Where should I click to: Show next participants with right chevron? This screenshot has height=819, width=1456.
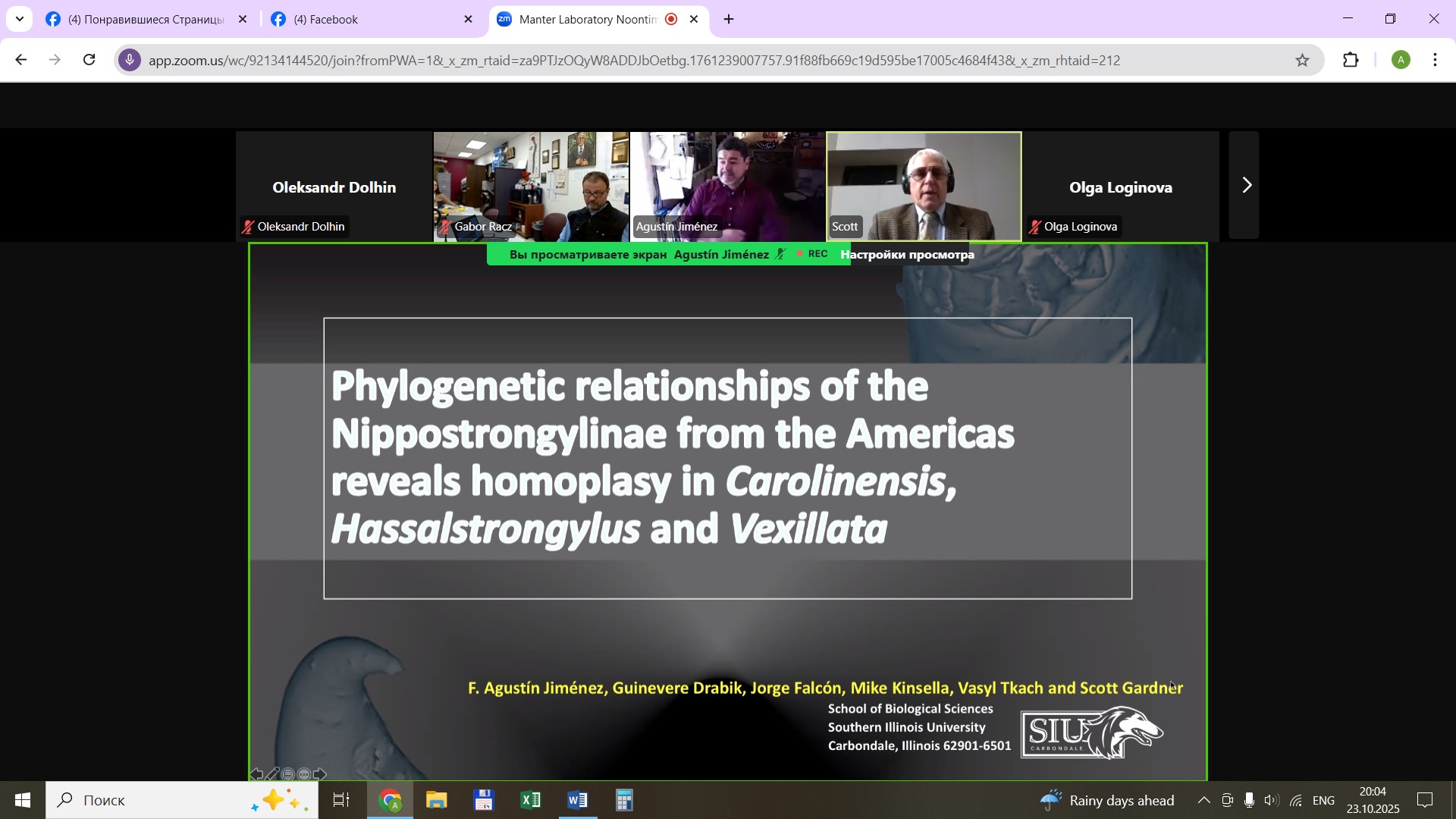1246,186
